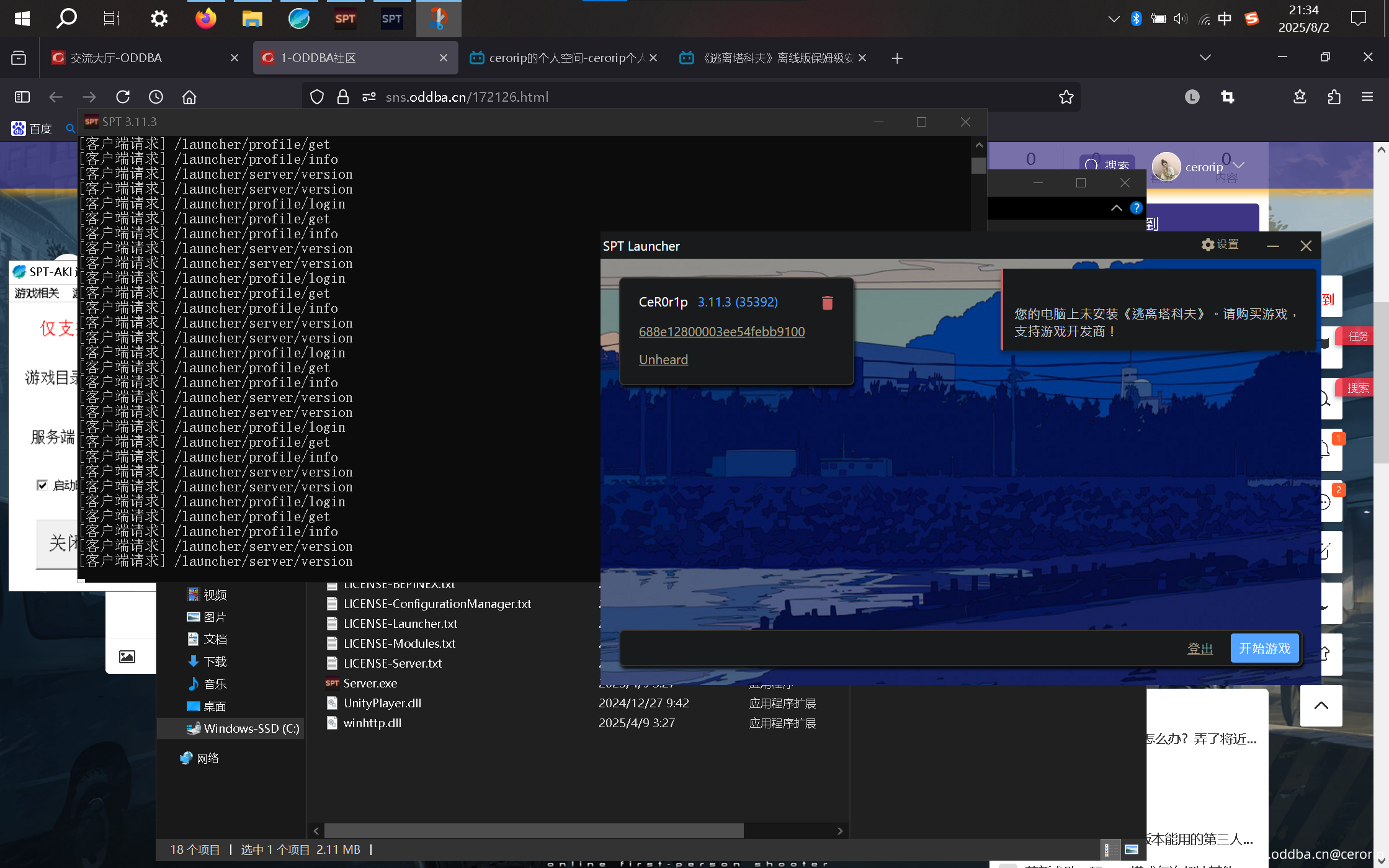Open Windows notification center icon

1358,19
